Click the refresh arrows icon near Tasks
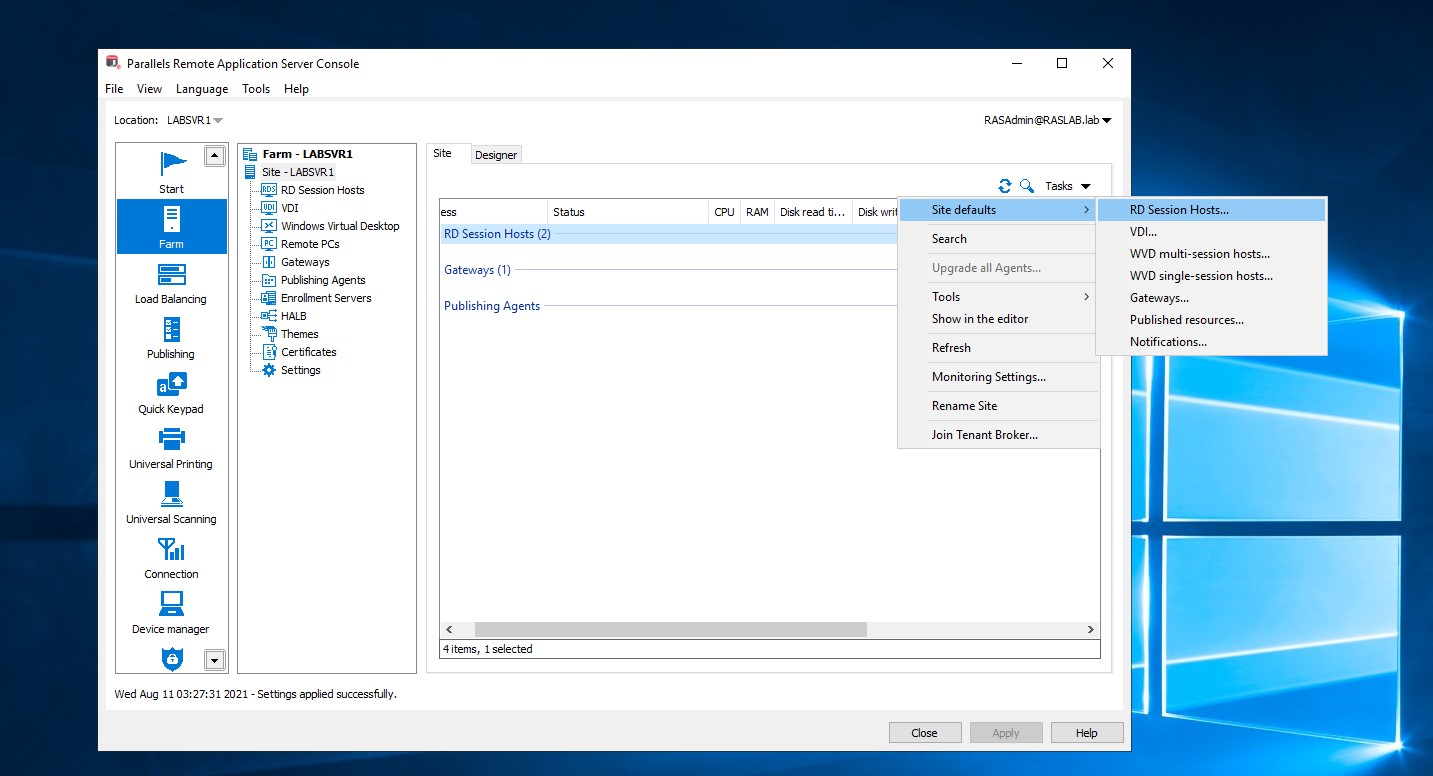Viewport: 1433px width, 776px height. tap(1005, 186)
